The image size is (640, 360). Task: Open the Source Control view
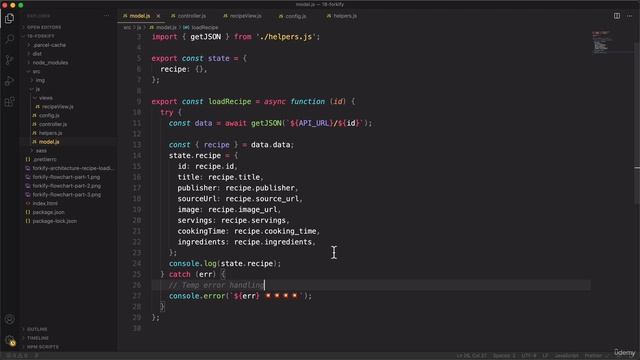pos(9,60)
